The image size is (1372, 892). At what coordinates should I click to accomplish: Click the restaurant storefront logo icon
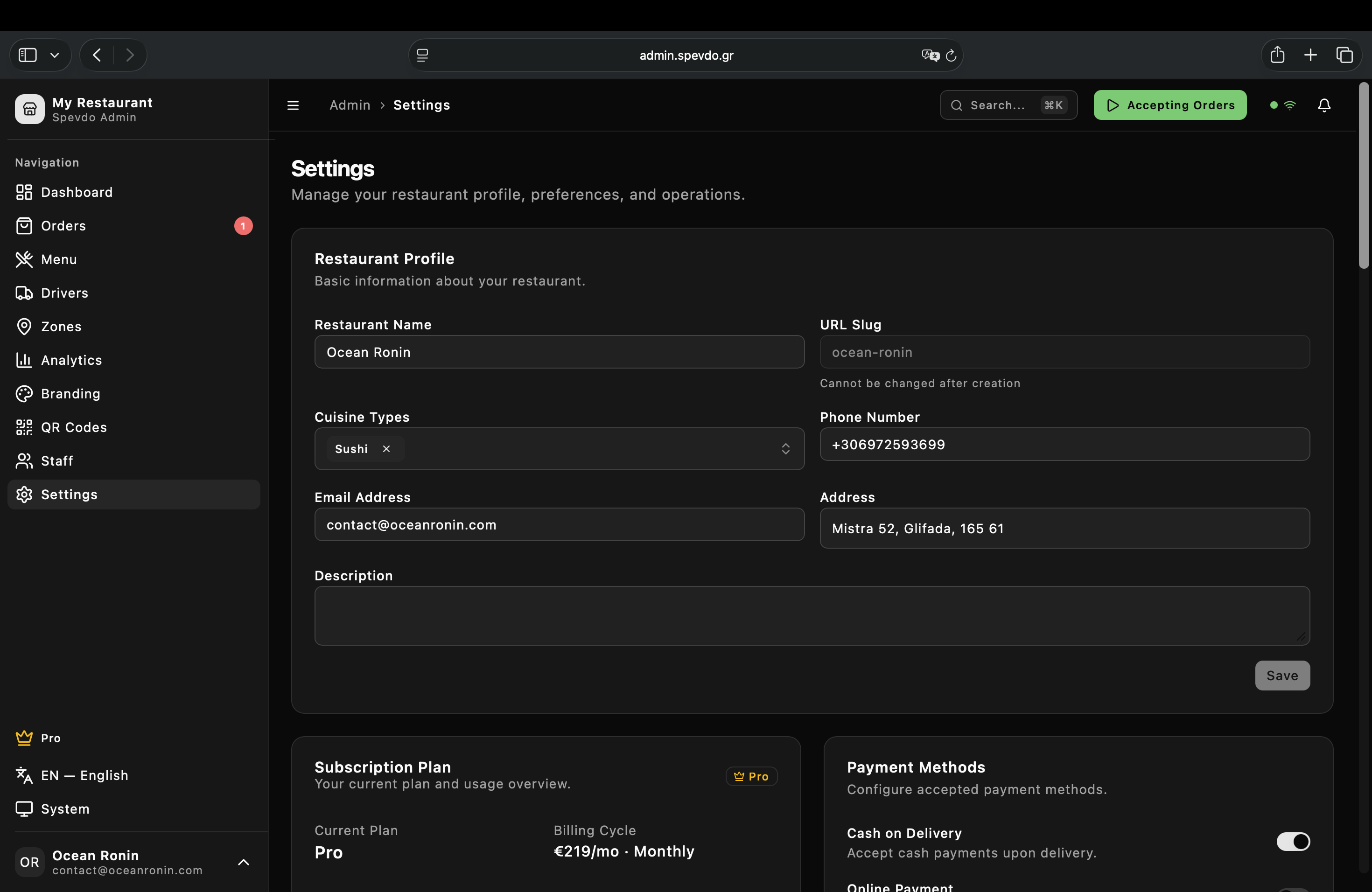pyautogui.click(x=29, y=109)
